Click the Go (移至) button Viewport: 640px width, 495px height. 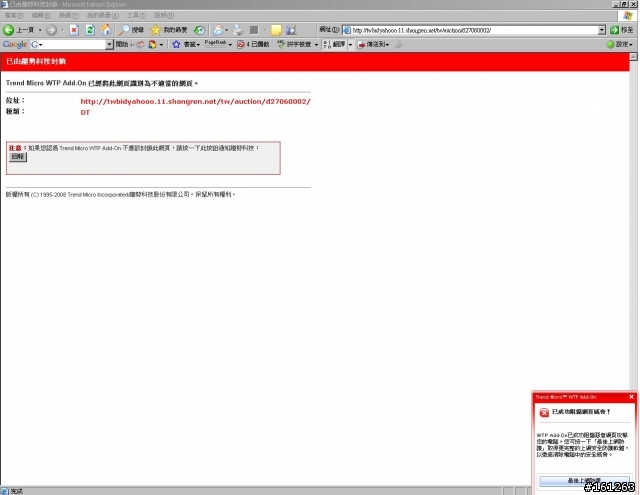622,30
